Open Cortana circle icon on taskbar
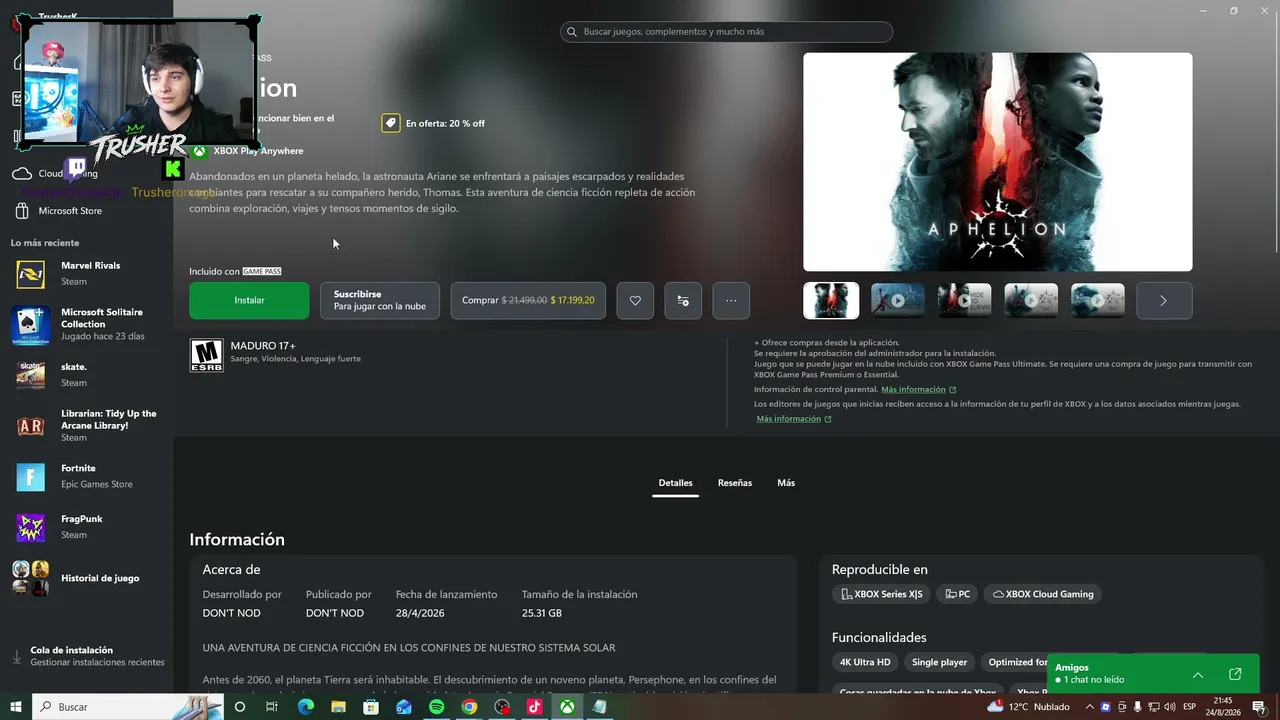The height and width of the screenshot is (720, 1280). [239, 707]
